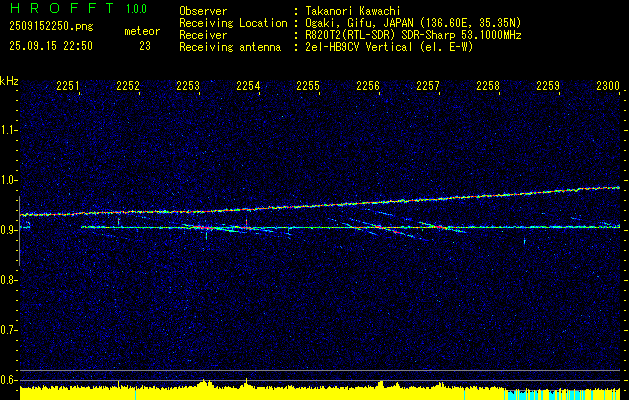
Task: Click the Receiving antenna label
Action: click(230, 47)
